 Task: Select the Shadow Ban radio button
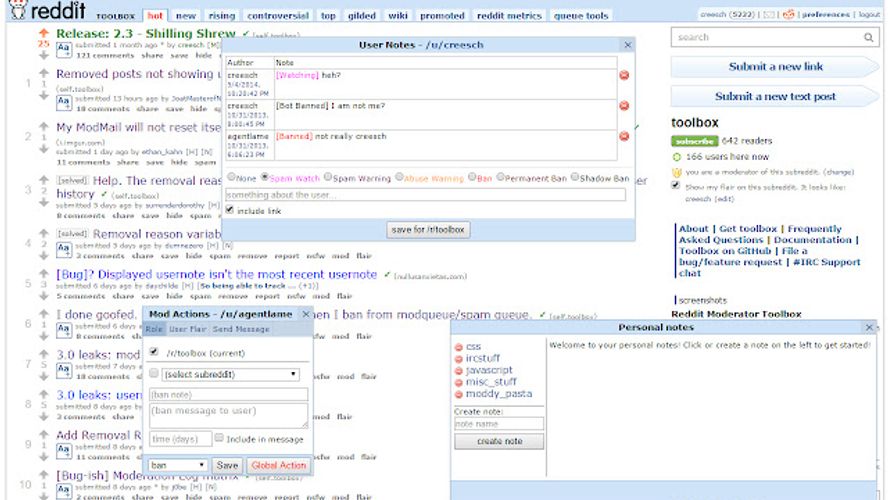[575, 177]
